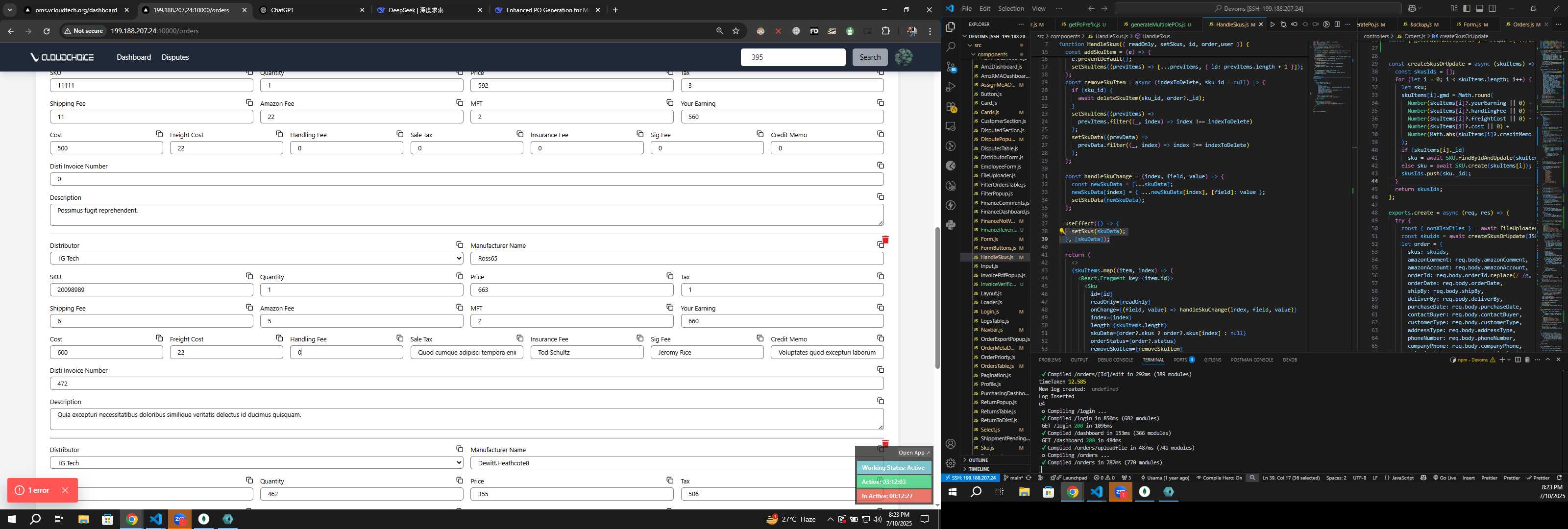
Task: Bookmark this page with the star icon
Action: pyautogui.click(x=736, y=31)
